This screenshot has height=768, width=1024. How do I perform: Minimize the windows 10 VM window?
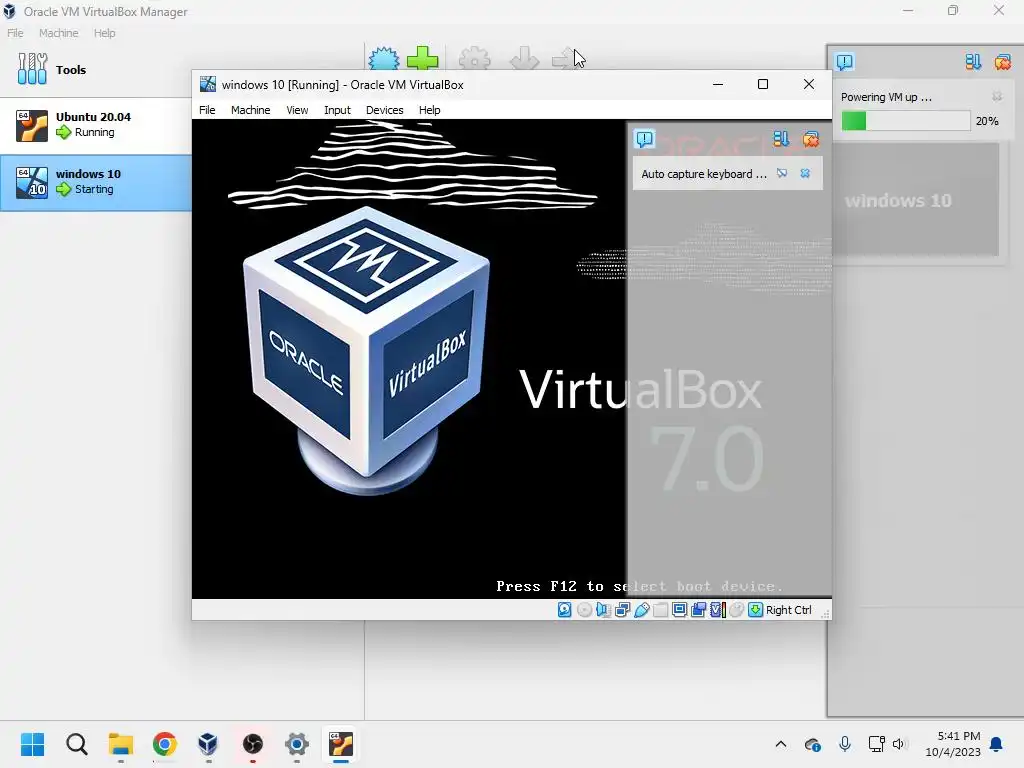coord(718,84)
